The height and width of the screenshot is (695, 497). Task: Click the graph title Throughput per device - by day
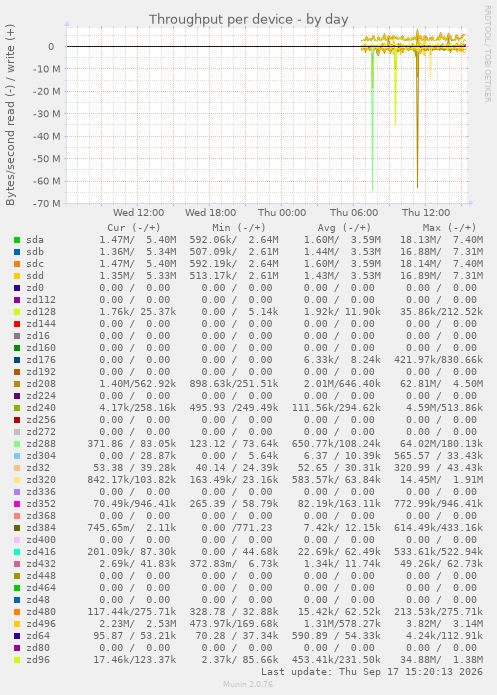click(248, 20)
